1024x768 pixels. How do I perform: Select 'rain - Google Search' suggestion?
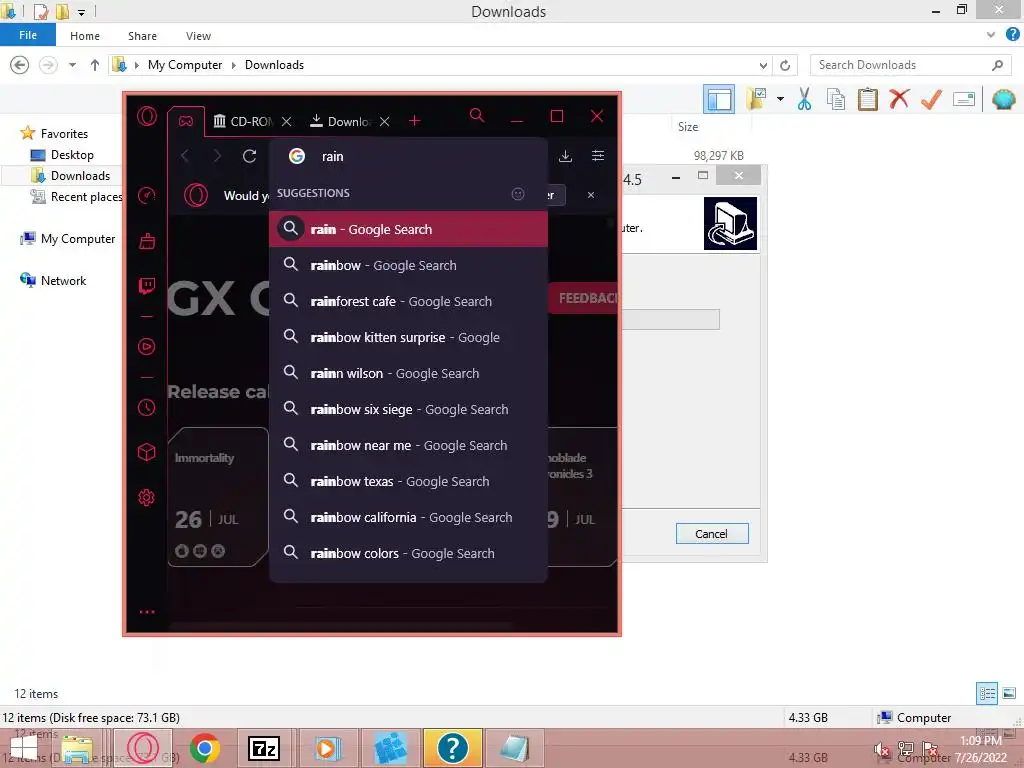click(x=408, y=229)
